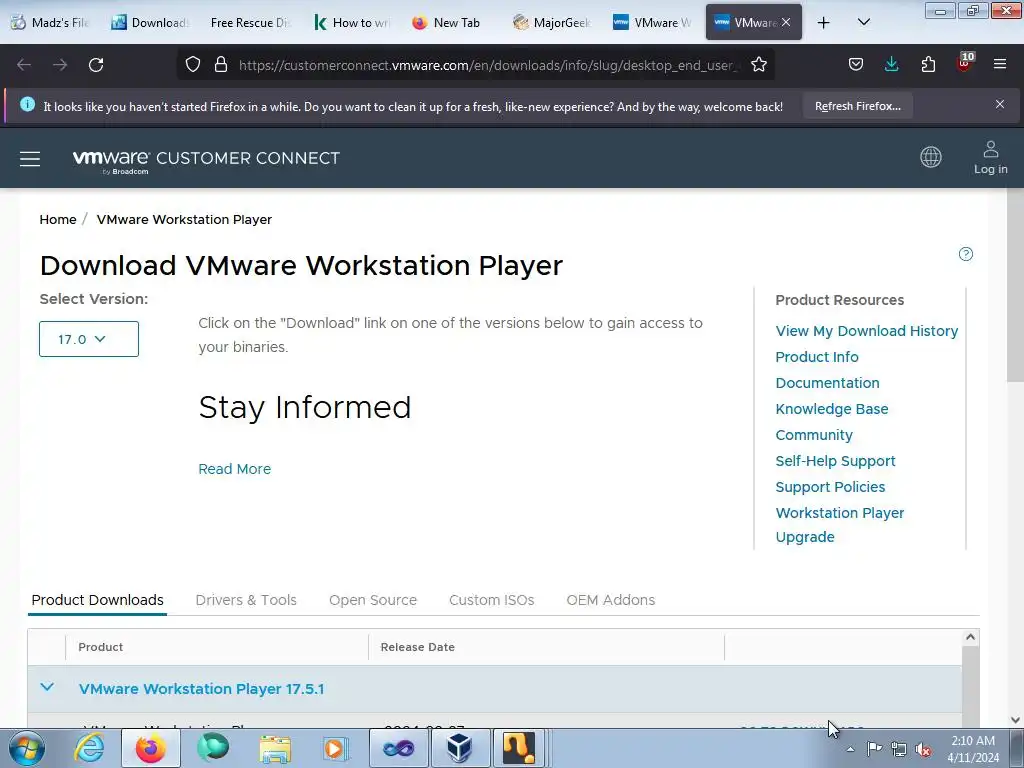Viewport: 1024px width, 768px height.
Task: Click the VMware Customer Connect logo
Action: click(206, 161)
